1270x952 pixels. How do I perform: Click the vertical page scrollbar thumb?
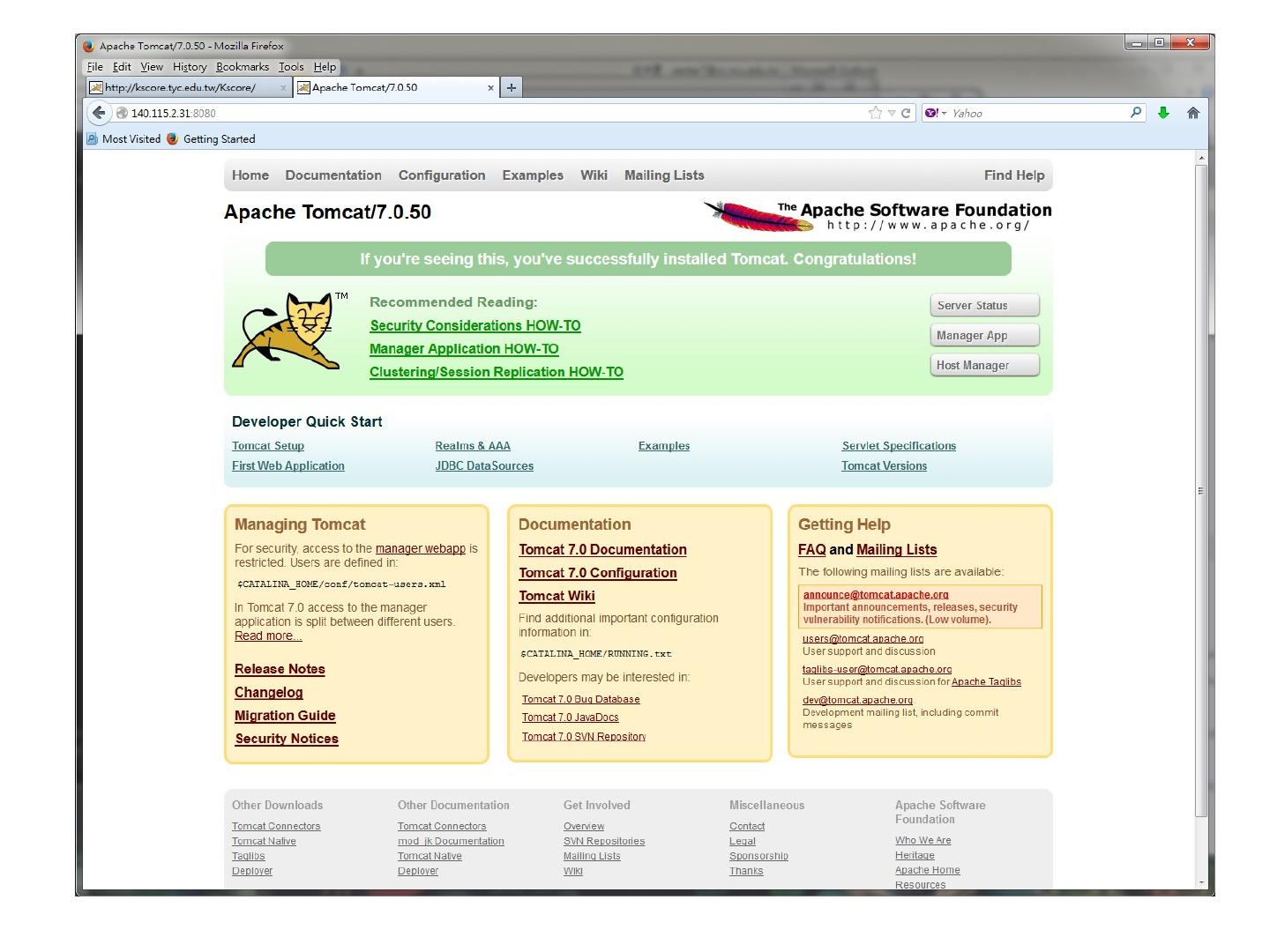tap(1200, 490)
